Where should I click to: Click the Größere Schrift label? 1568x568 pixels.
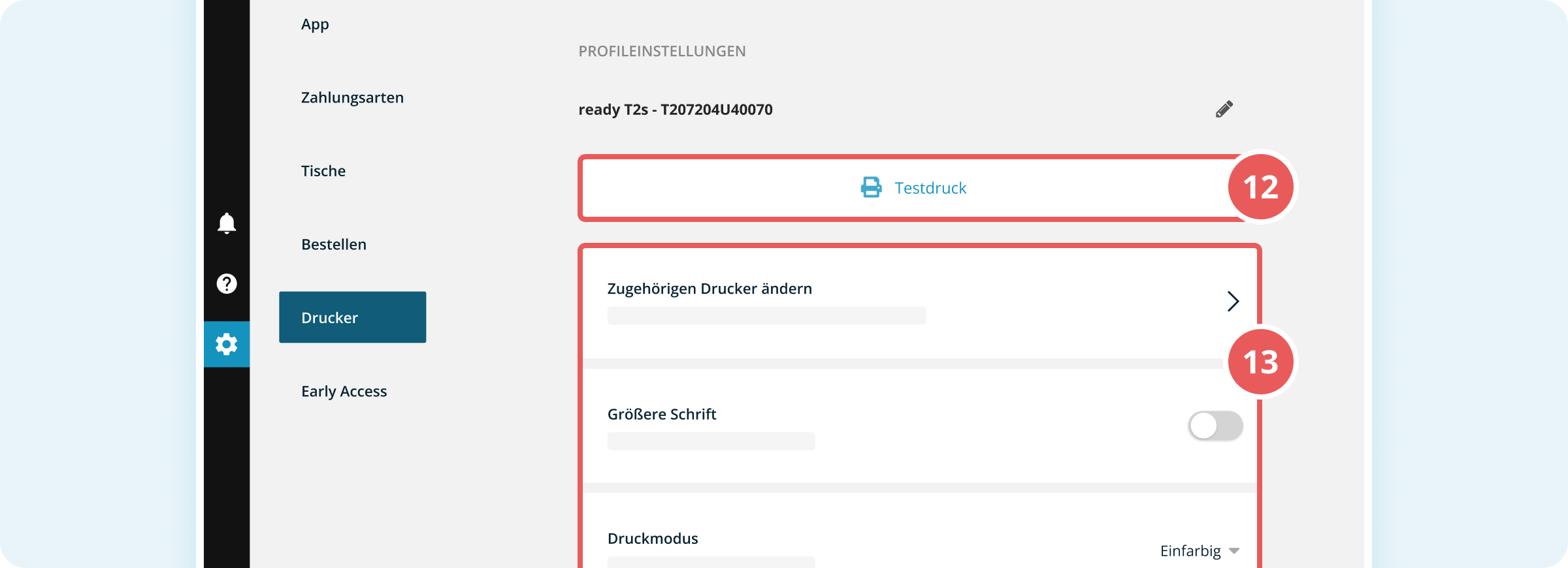[x=662, y=414]
